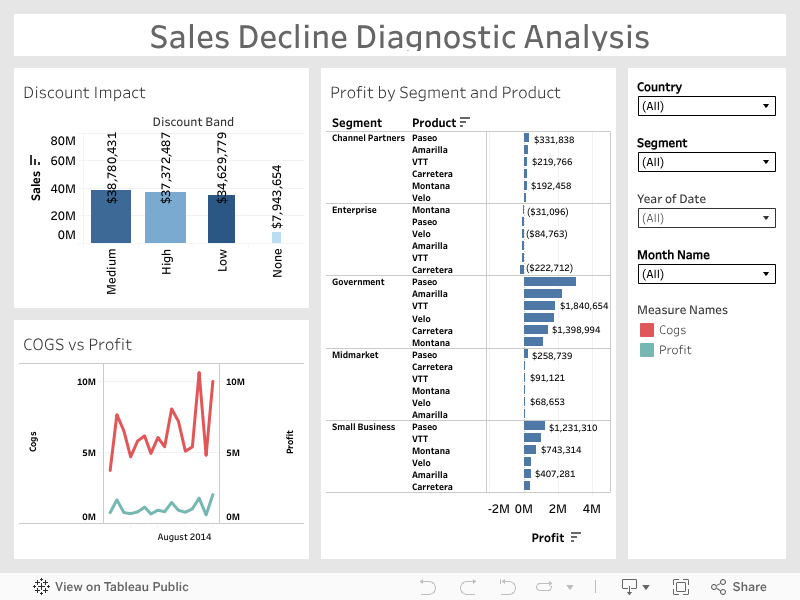Click the Government Paseo profit bar
This screenshot has height=600, width=800.
coord(549,282)
